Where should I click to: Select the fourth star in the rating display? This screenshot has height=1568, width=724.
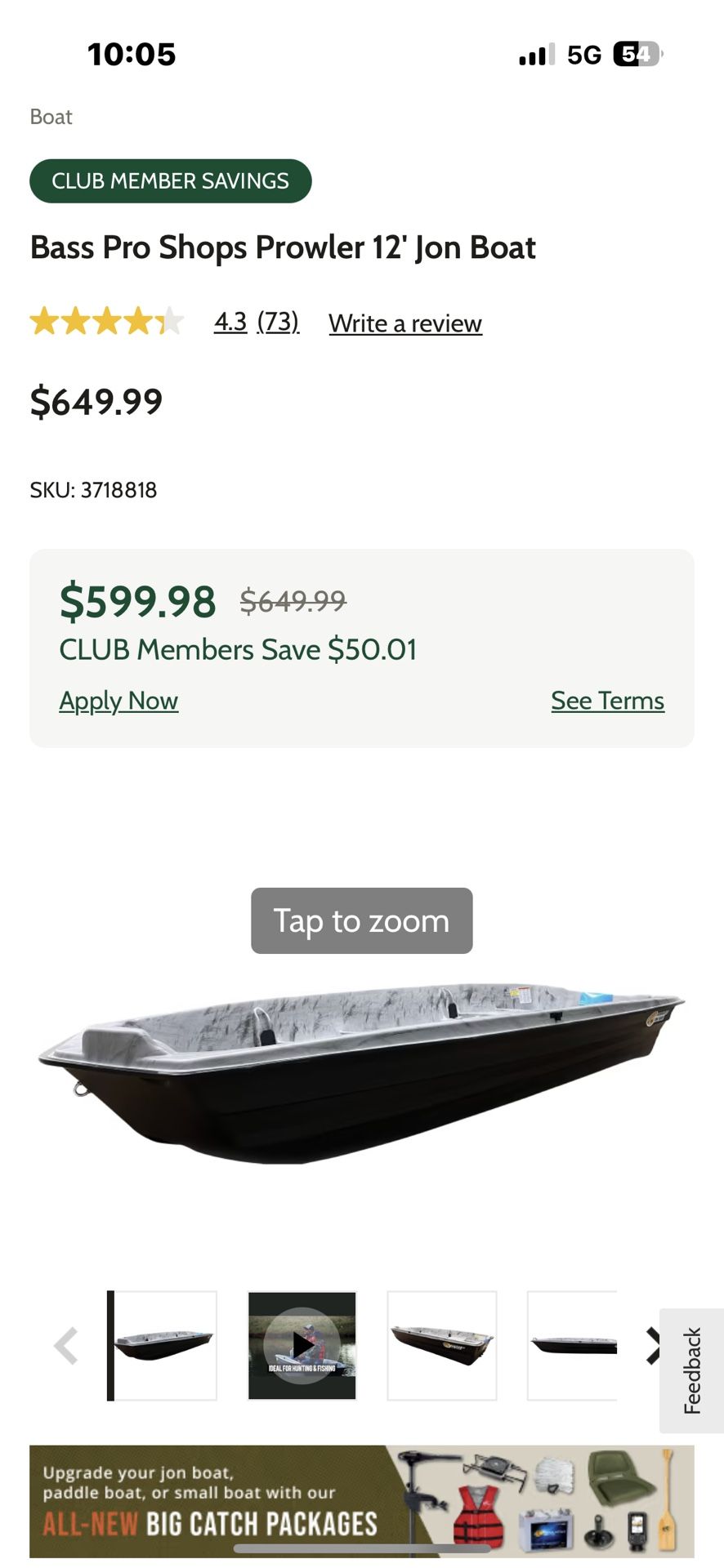pyautogui.click(x=133, y=322)
